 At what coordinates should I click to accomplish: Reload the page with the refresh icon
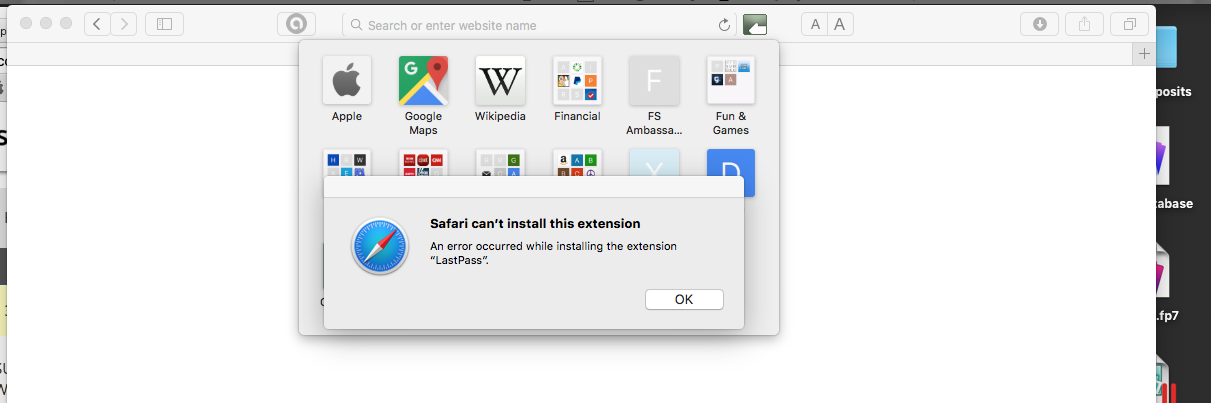(724, 25)
